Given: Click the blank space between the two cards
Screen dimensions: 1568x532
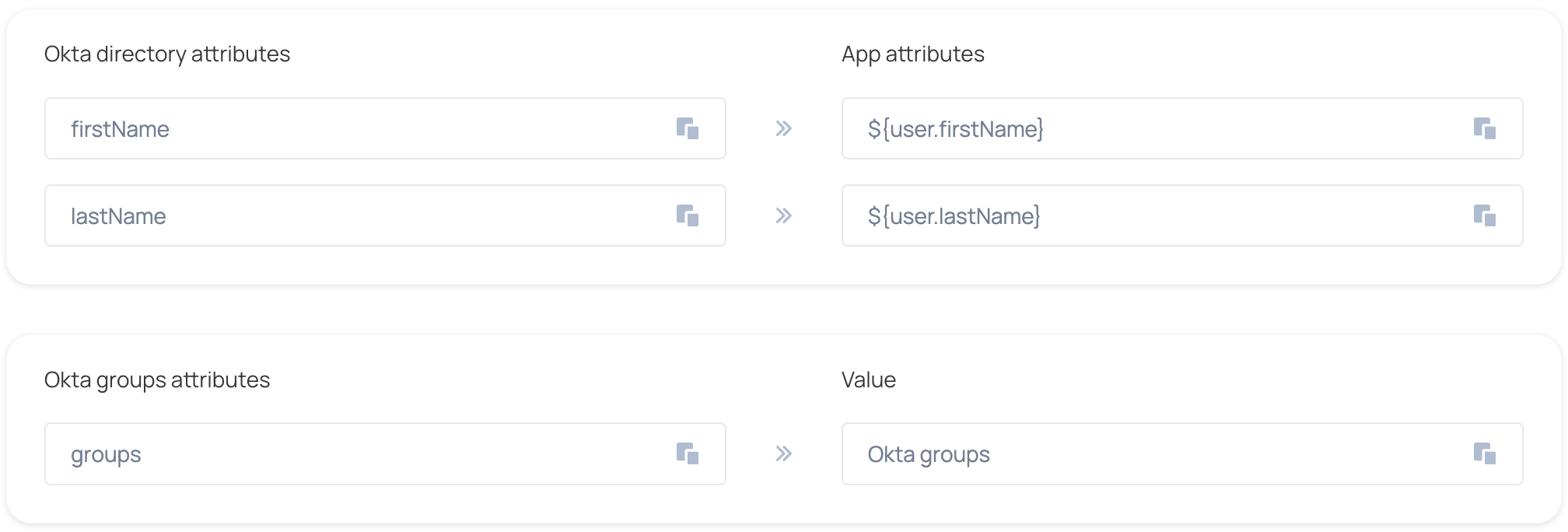Looking at the screenshot, I should (784, 310).
